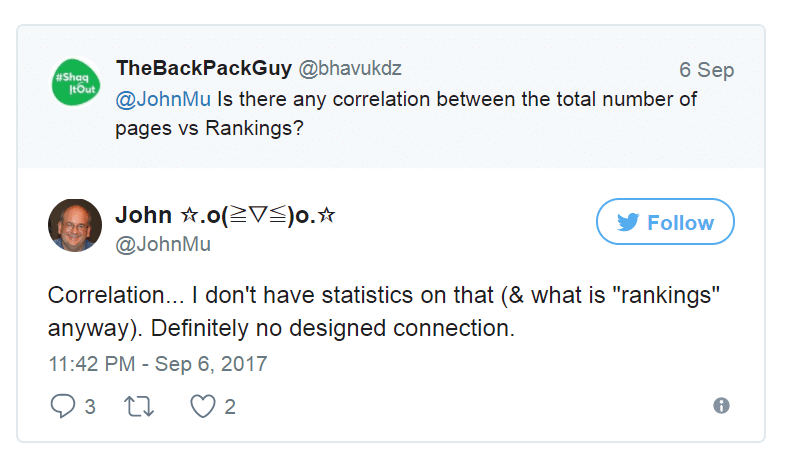Click the reply speech bubble icon

click(63, 406)
